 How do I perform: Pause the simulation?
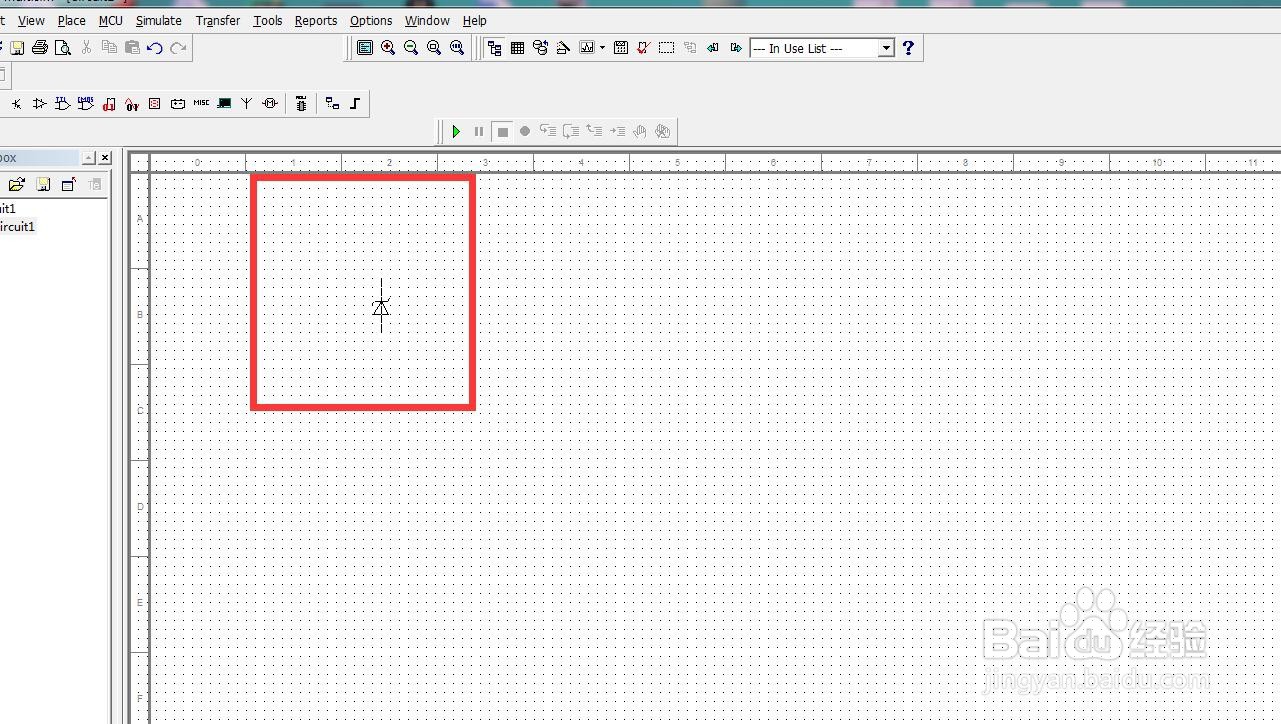(479, 131)
